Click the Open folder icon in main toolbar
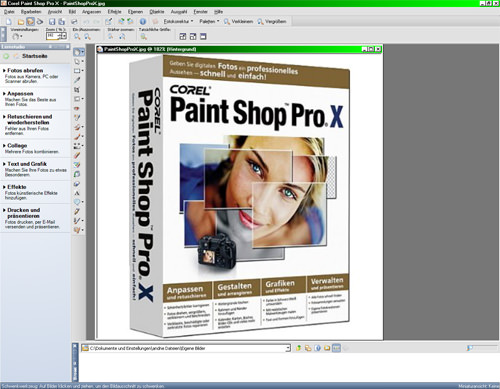500x389 pixels. click(21, 21)
